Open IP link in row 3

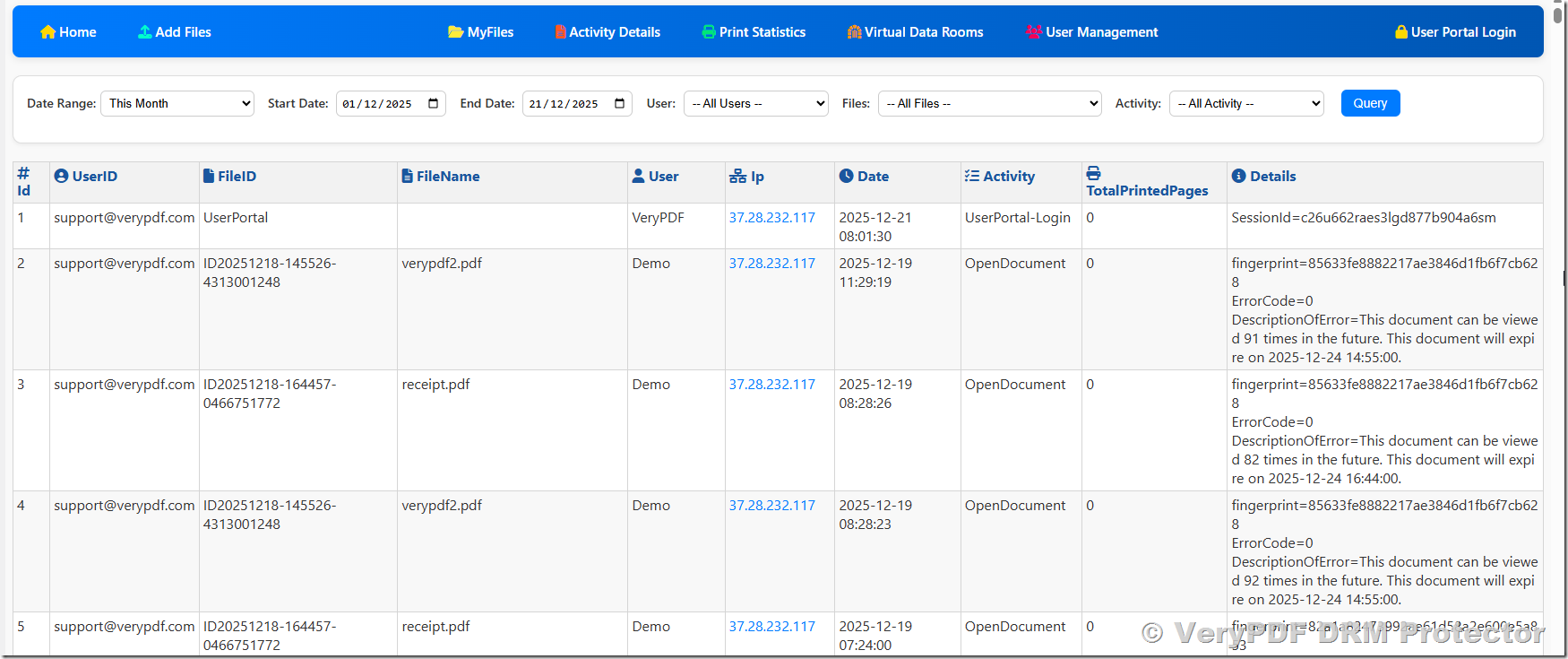[772, 385]
